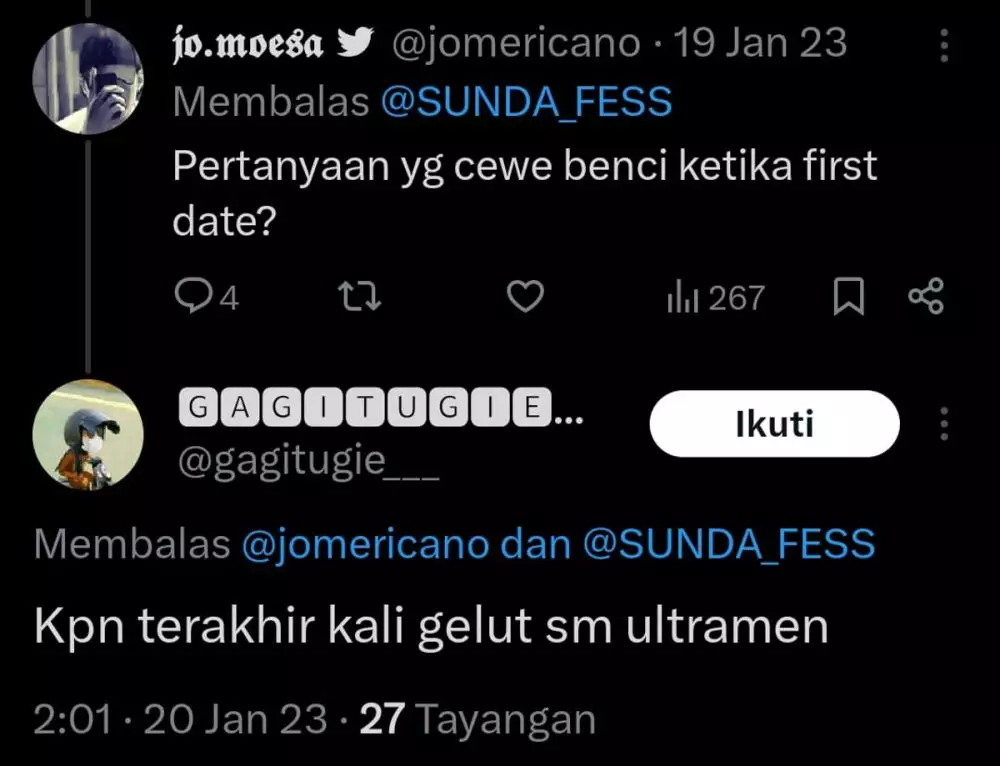Select the retweet icon below the tweet
The image size is (1000, 766).
pos(358,296)
